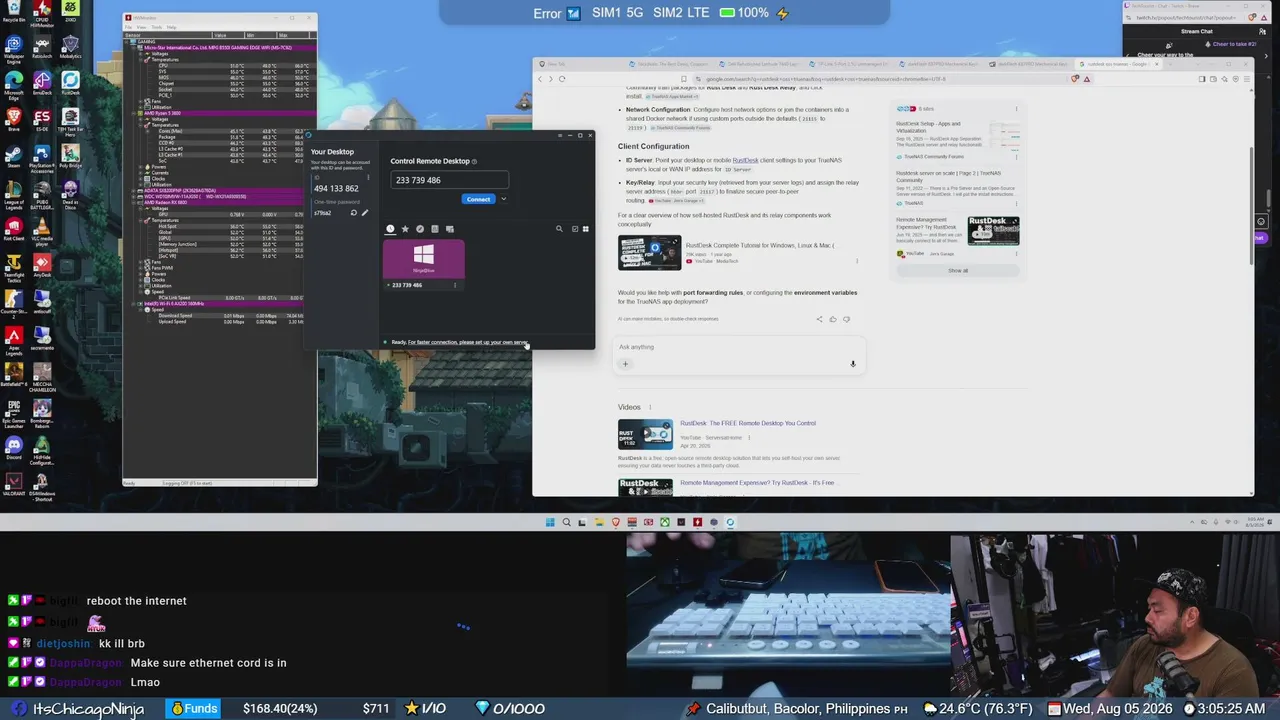Collapse Intel Wi-Fi 6 AX200 node
This screenshot has height=720, width=1280.
pyautogui.click(x=135, y=303)
